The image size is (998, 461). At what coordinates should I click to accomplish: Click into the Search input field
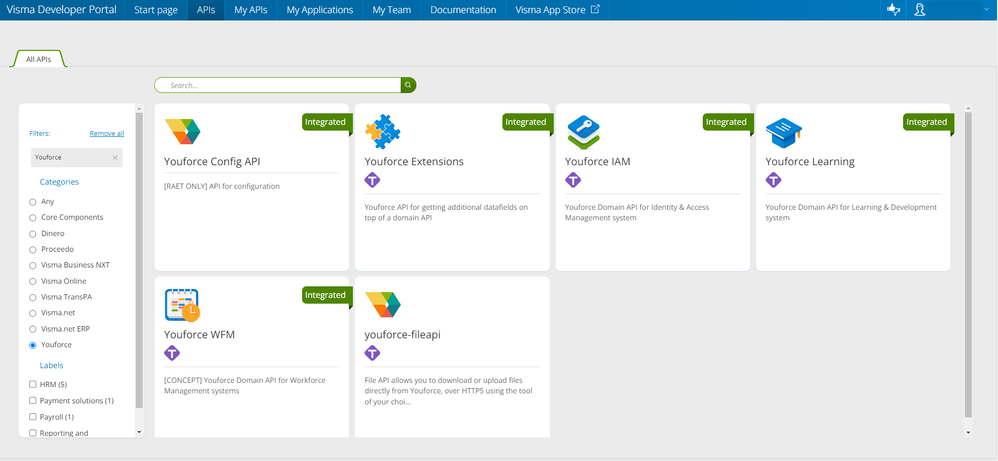tap(278, 85)
